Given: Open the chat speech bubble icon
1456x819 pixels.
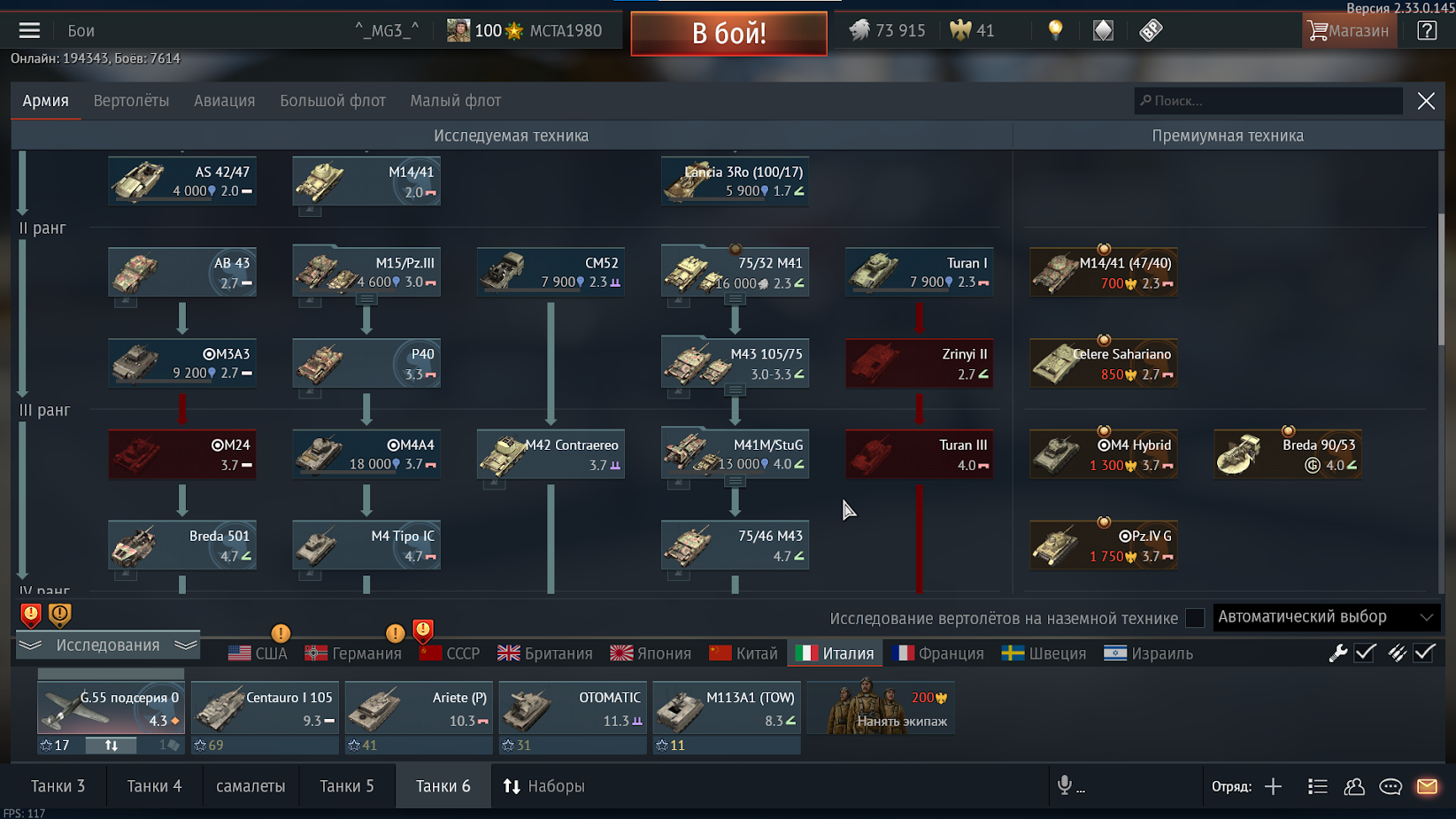Looking at the screenshot, I should (1391, 786).
